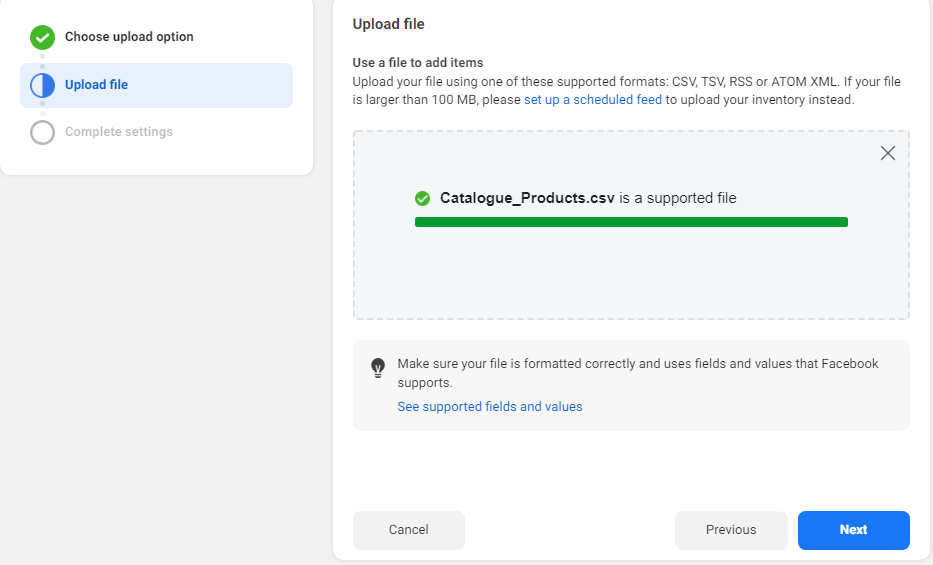Select the Upload file step

96,85
